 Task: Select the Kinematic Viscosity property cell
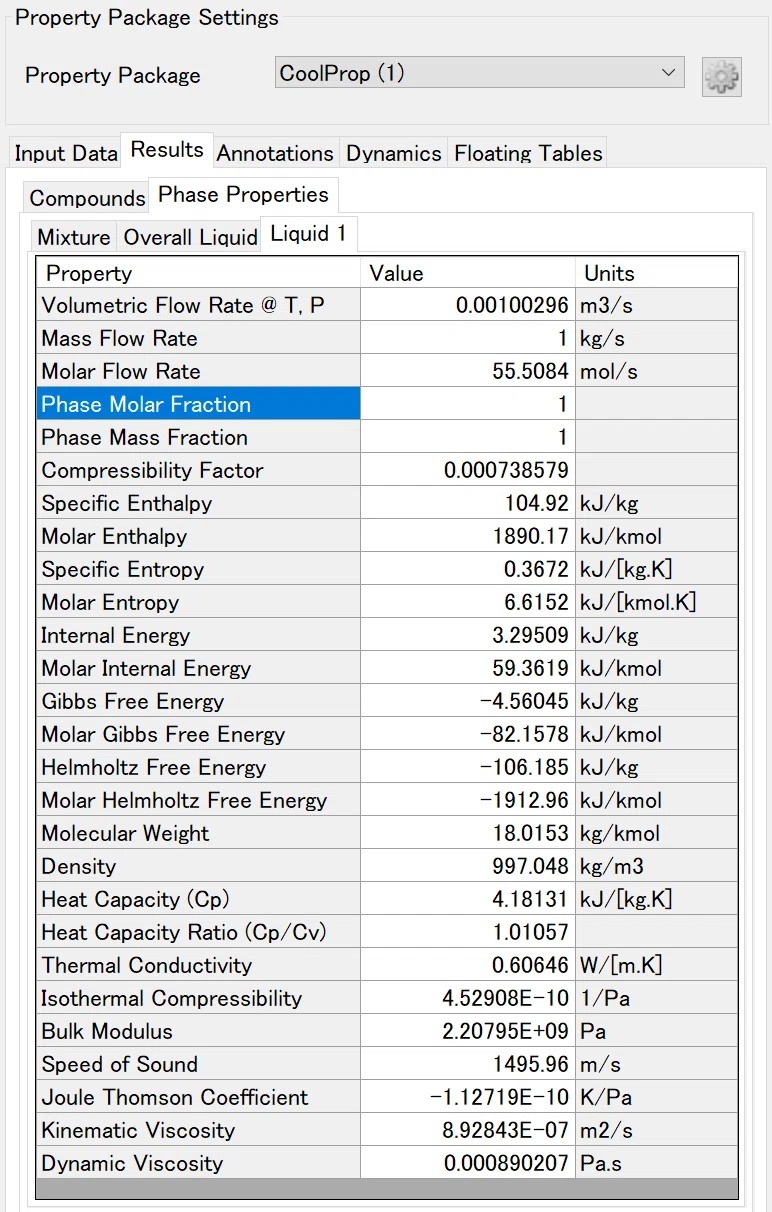(198, 1130)
